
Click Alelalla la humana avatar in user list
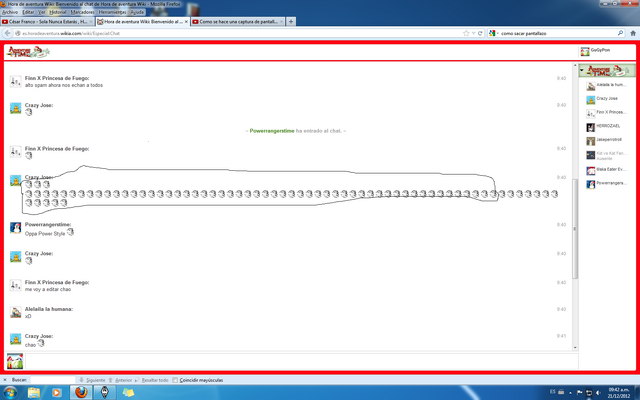click(591, 87)
